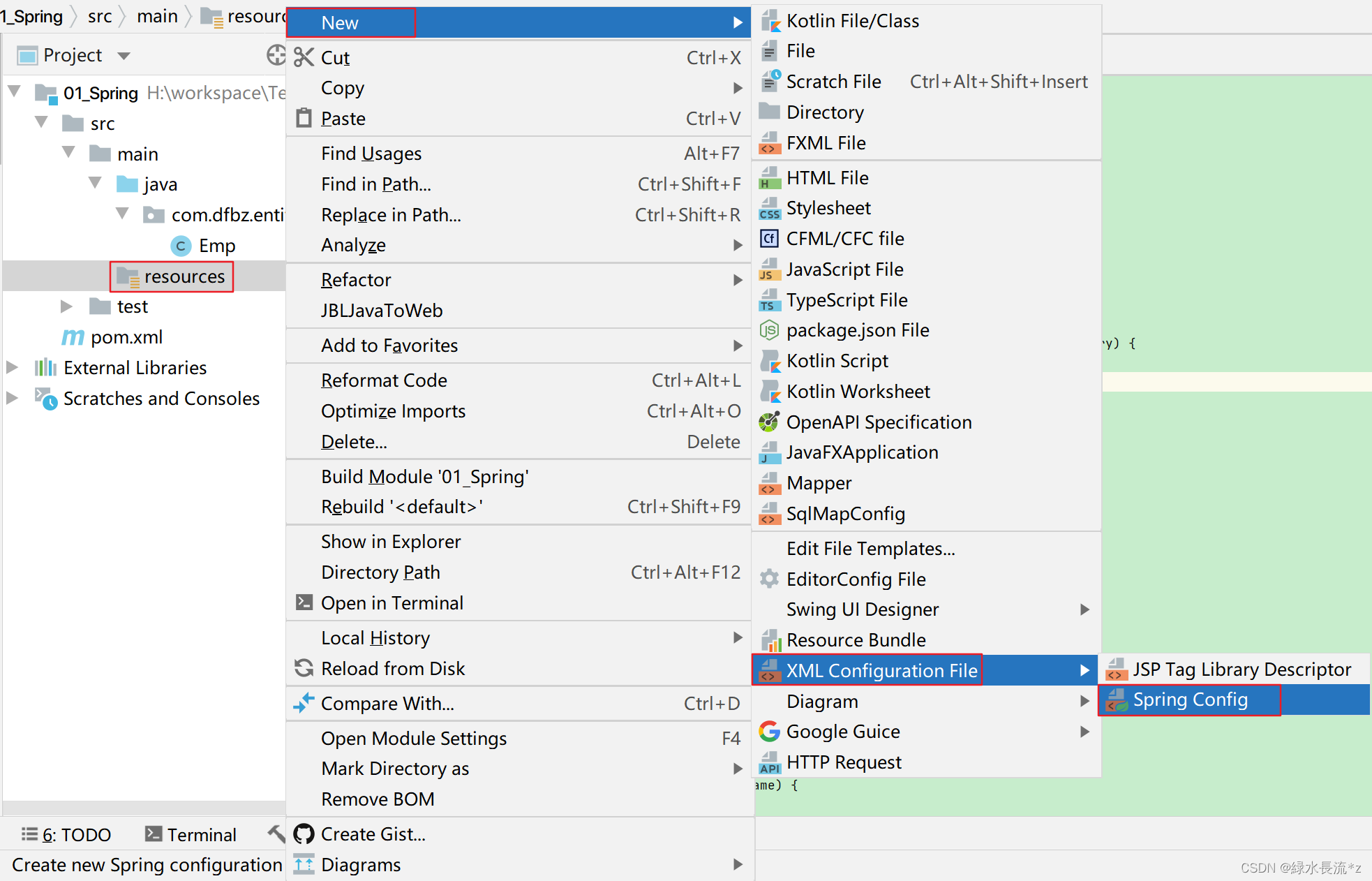The height and width of the screenshot is (881, 1372).
Task: Click the Paste clipboard icon
Action: [x=304, y=118]
